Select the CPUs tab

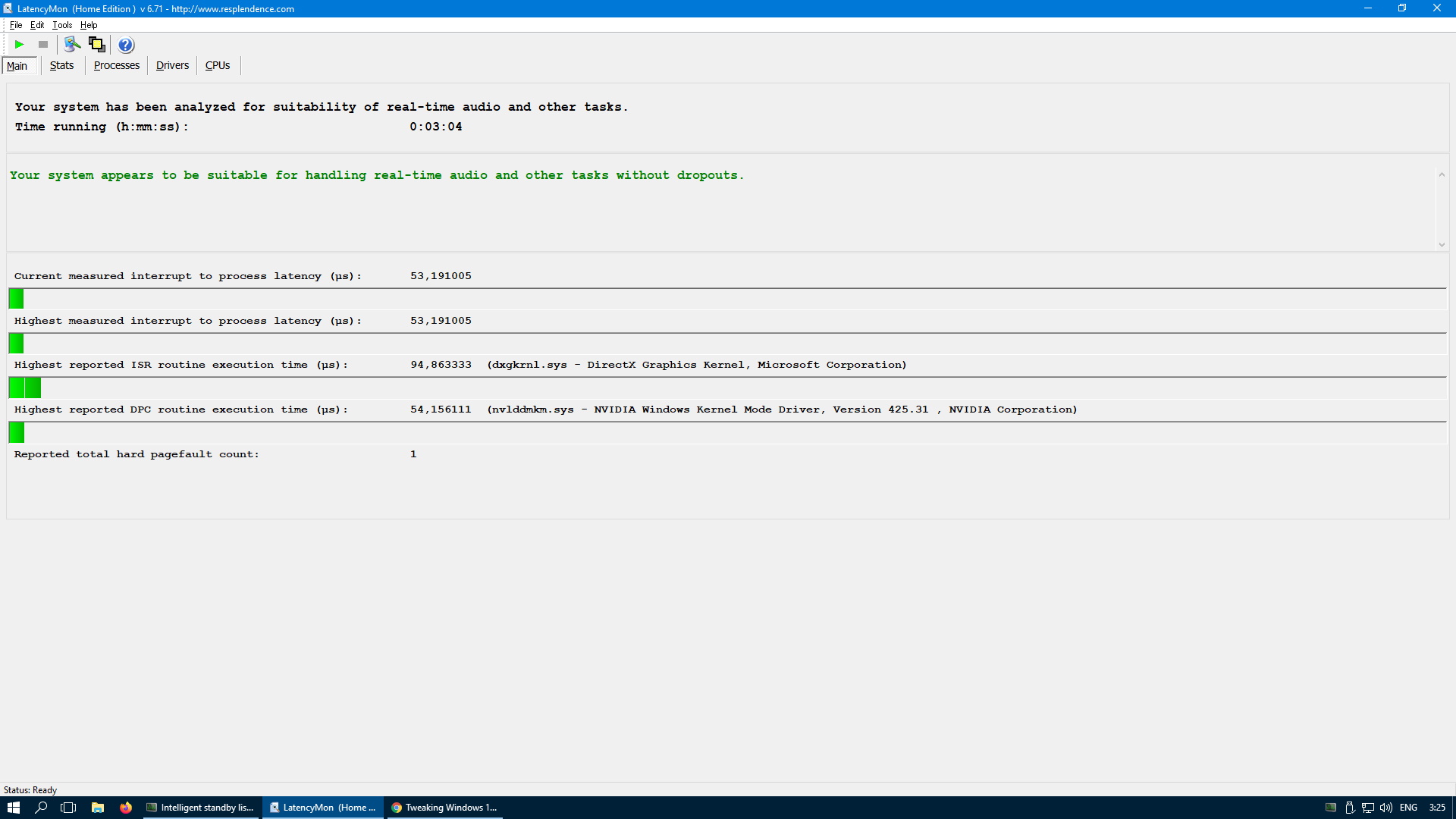coord(218,65)
